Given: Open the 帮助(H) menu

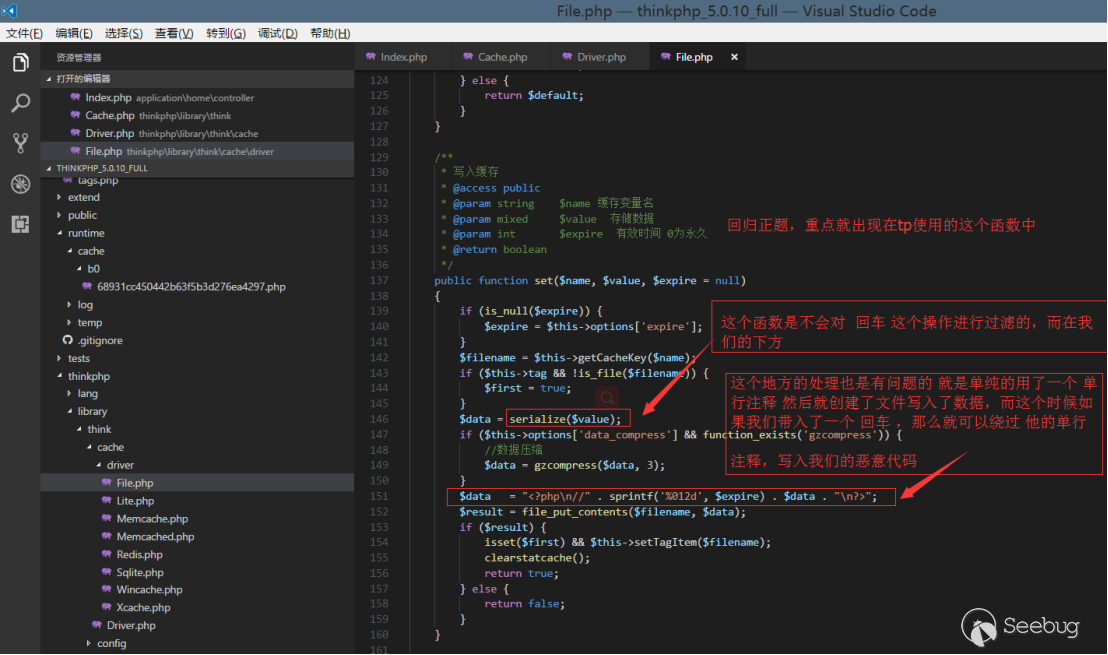Looking at the screenshot, I should (330, 33).
